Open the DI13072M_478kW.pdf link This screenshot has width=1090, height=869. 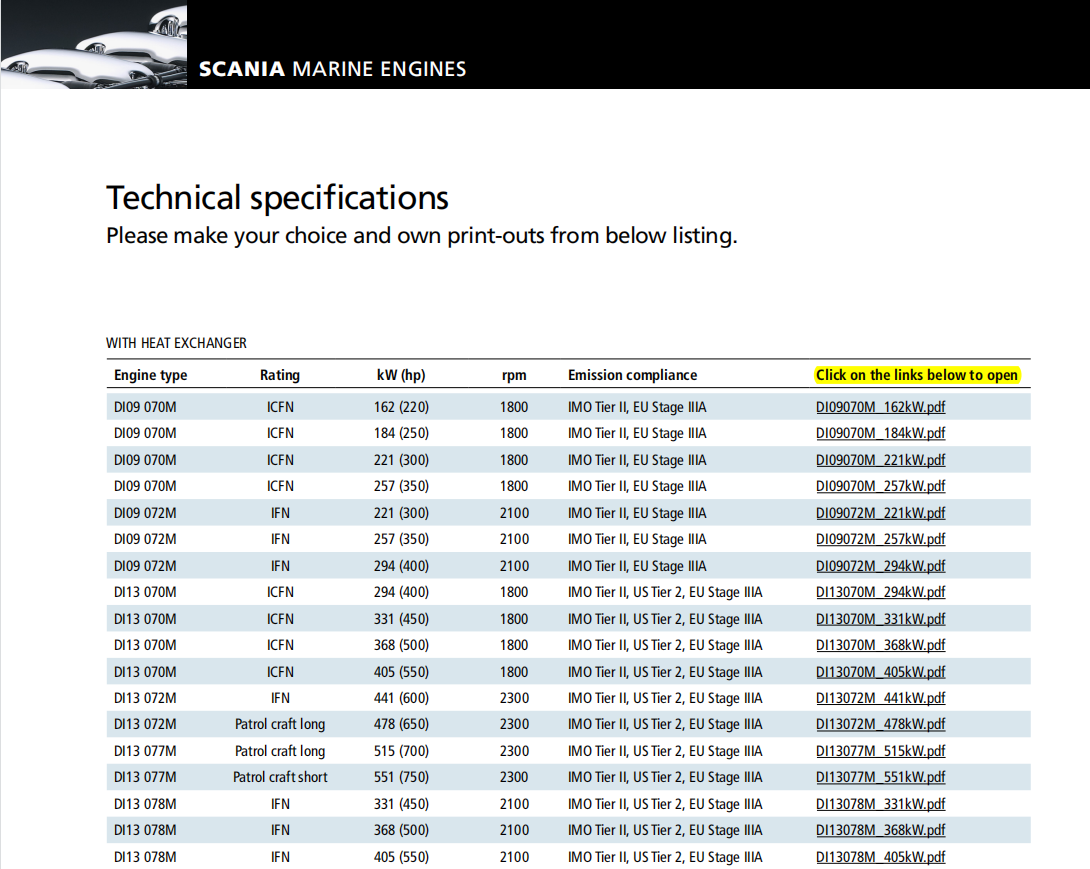(x=880, y=724)
